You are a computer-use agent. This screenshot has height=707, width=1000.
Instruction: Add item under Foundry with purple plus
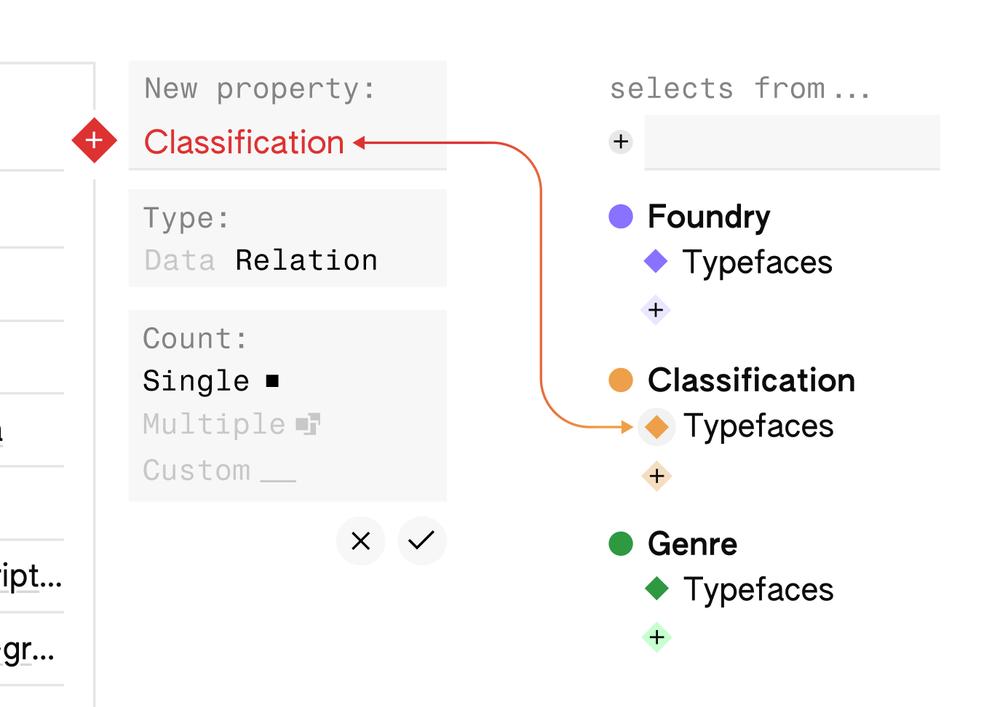tap(656, 310)
